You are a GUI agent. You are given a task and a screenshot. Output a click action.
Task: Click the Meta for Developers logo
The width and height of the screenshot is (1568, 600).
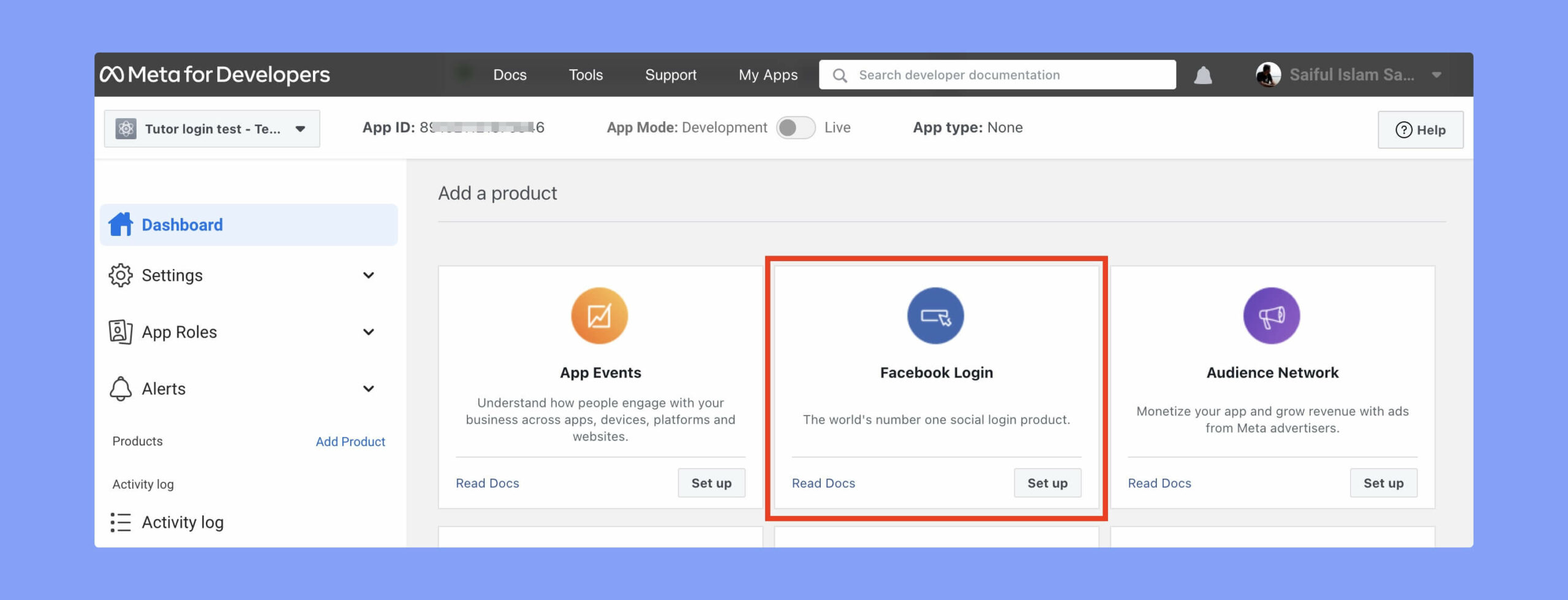pos(215,75)
